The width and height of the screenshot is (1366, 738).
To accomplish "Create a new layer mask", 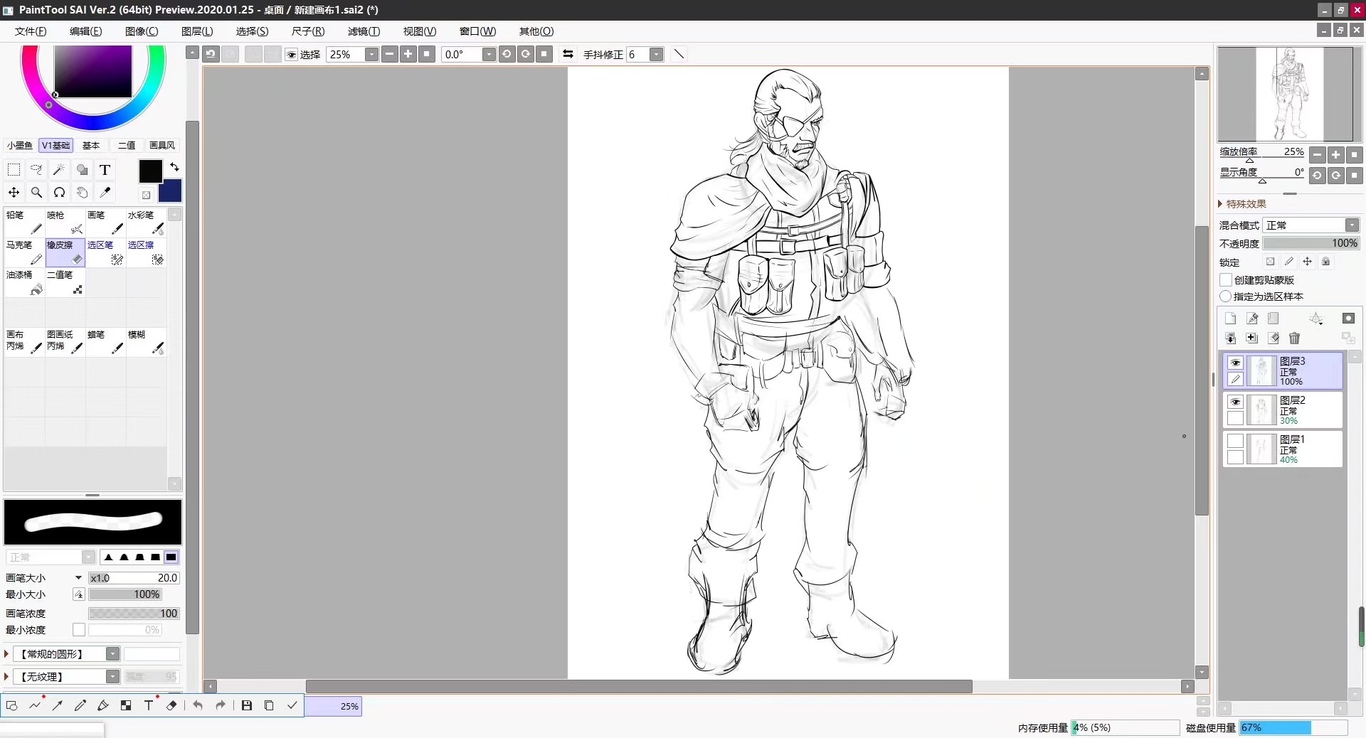I will coord(1348,318).
